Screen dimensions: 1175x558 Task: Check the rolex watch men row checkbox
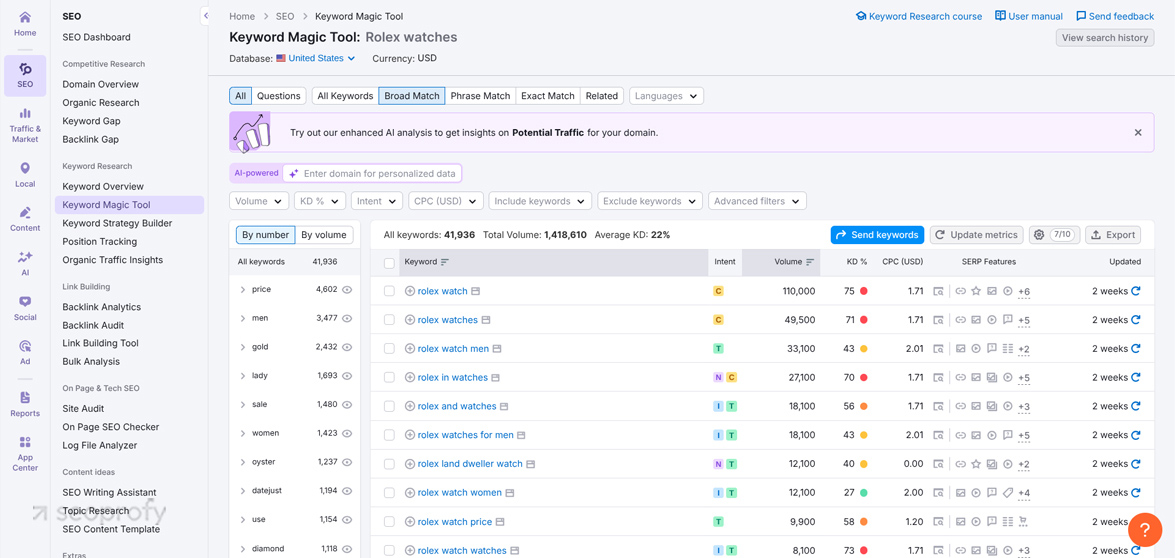[389, 349]
